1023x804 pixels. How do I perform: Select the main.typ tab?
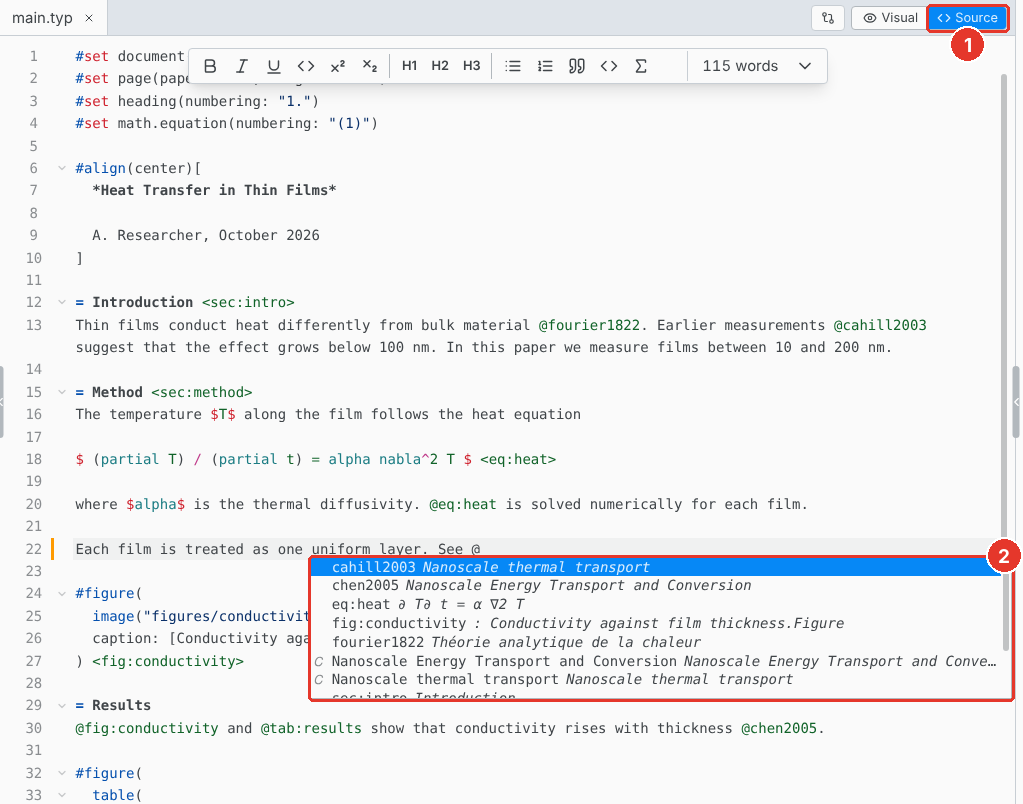tap(42, 18)
